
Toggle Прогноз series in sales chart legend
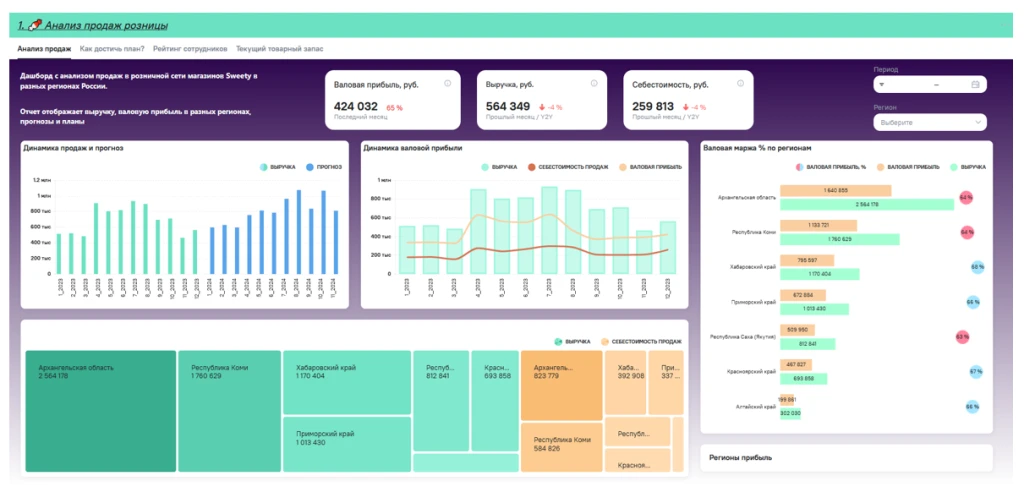coord(324,167)
